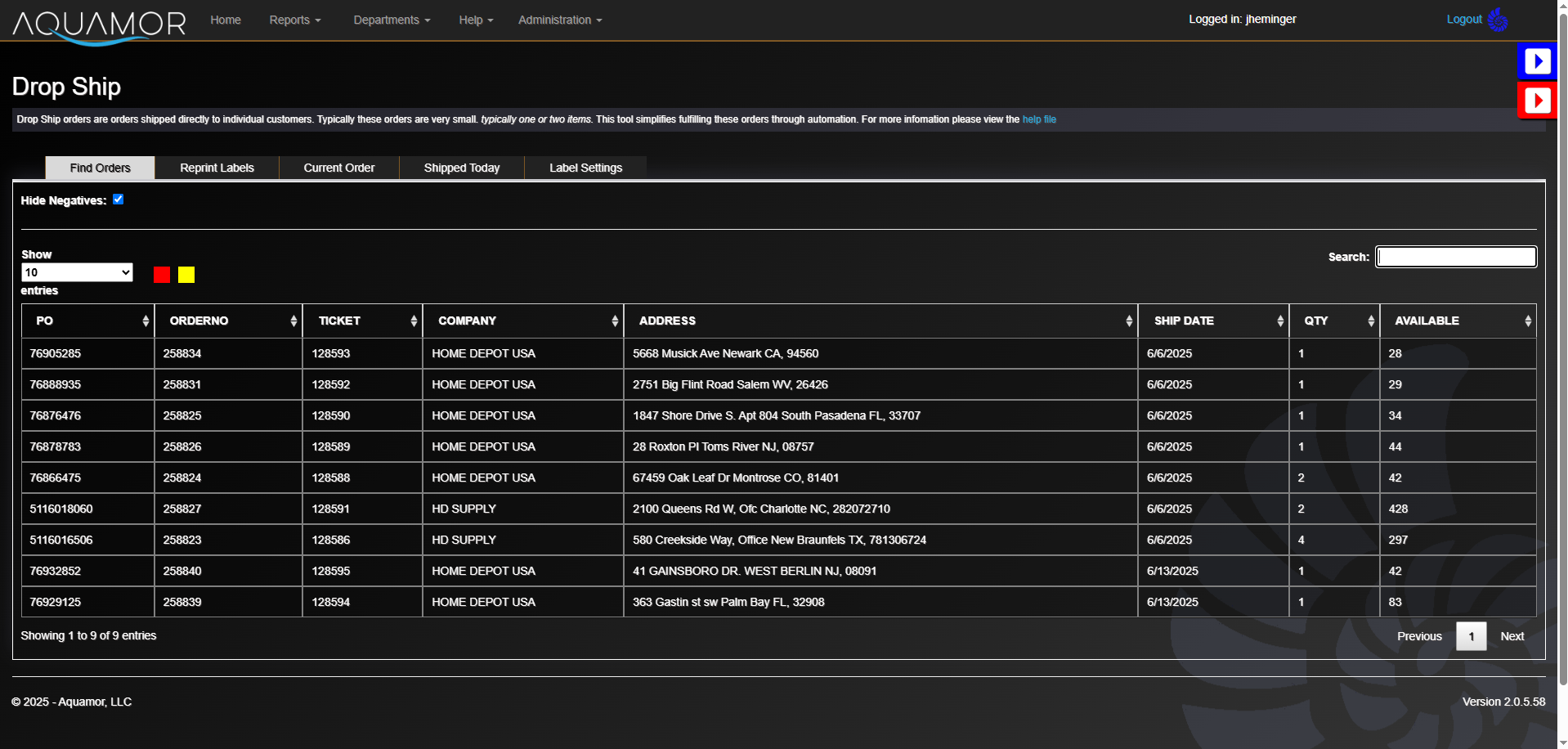This screenshot has width=1568, height=749.
Task: Click the Previous pagination button
Action: point(1419,636)
